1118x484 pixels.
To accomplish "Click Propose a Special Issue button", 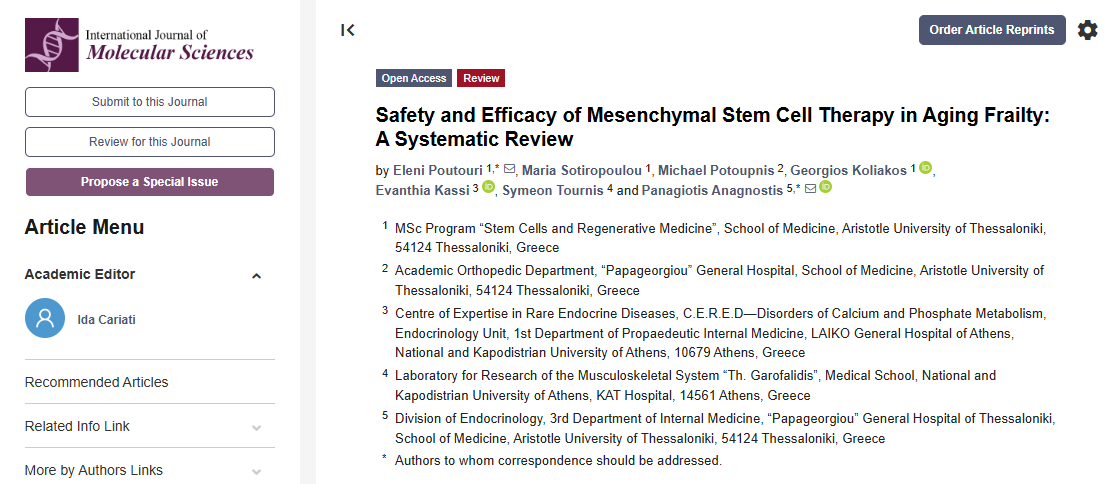I will click(150, 182).
